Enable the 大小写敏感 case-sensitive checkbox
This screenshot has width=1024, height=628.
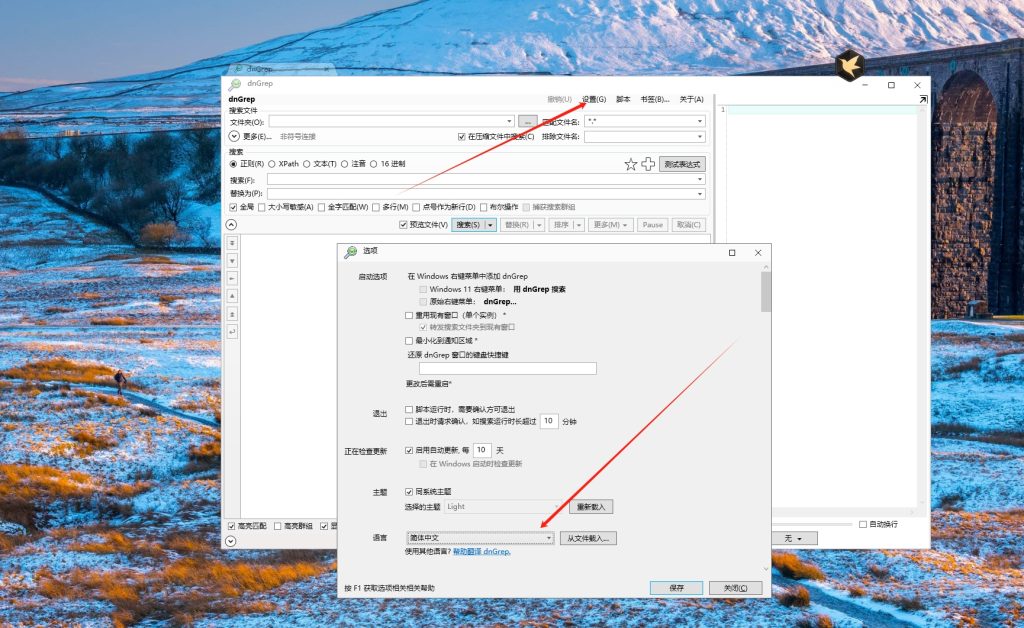(x=262, y=207)
